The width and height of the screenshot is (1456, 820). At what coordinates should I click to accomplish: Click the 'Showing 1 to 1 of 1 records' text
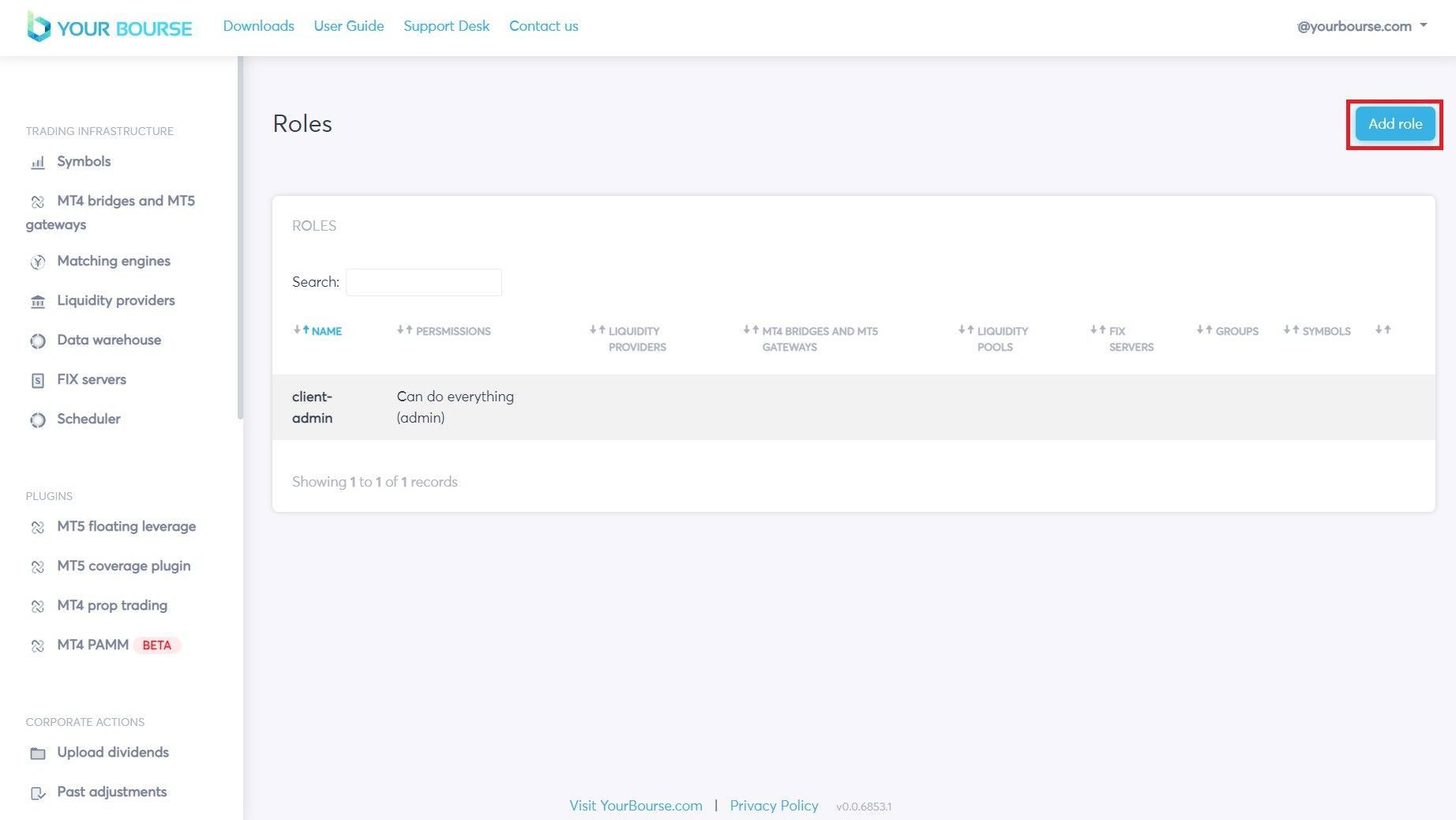[x=375, y=482]
